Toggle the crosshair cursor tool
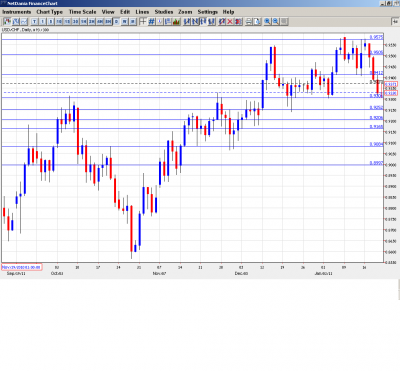The image size is (400, 371). tap(143, 22)
